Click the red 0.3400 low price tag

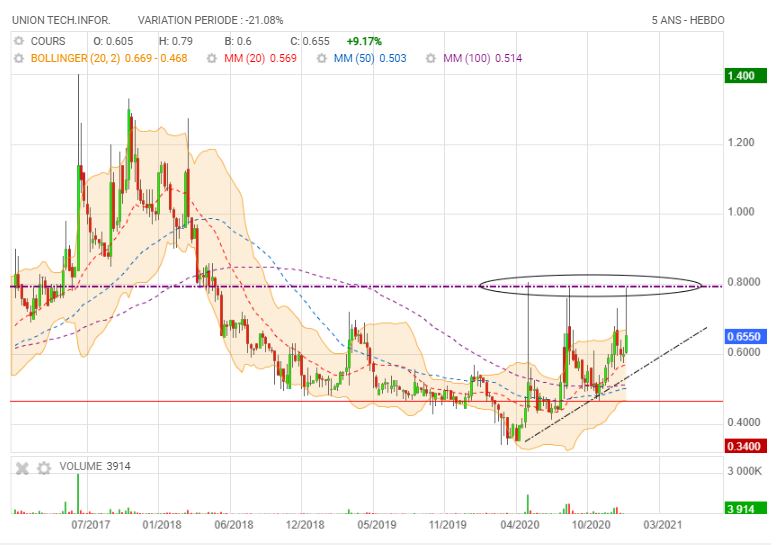746,446
